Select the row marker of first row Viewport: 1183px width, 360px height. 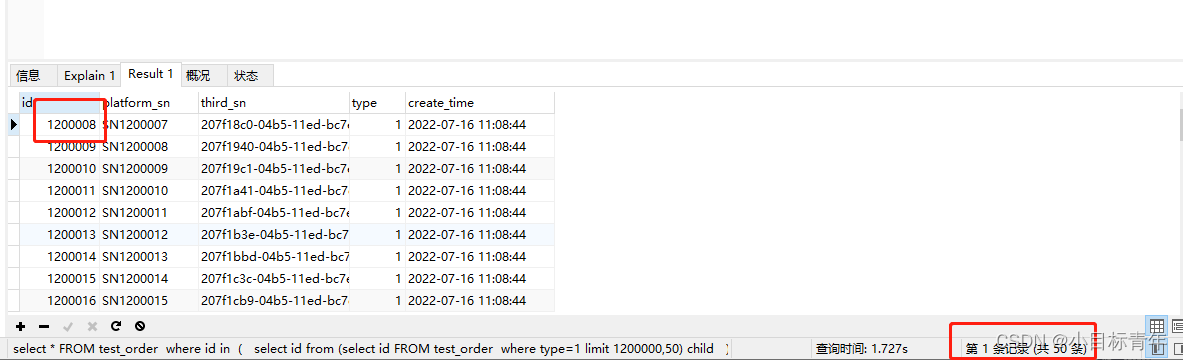click(x=14, y=125)
